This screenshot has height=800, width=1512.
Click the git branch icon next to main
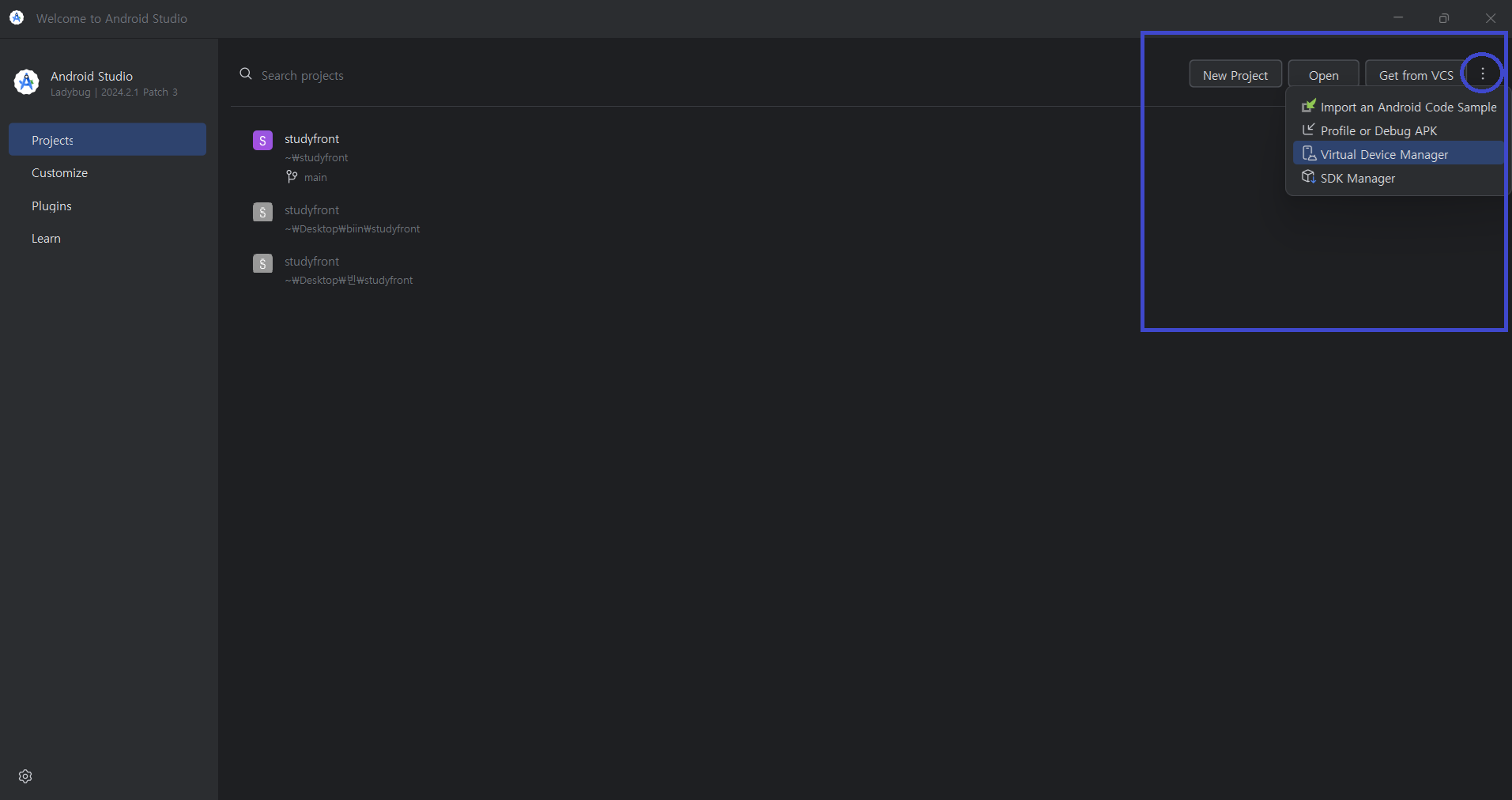pyautogui.click(x=292, y=177)
